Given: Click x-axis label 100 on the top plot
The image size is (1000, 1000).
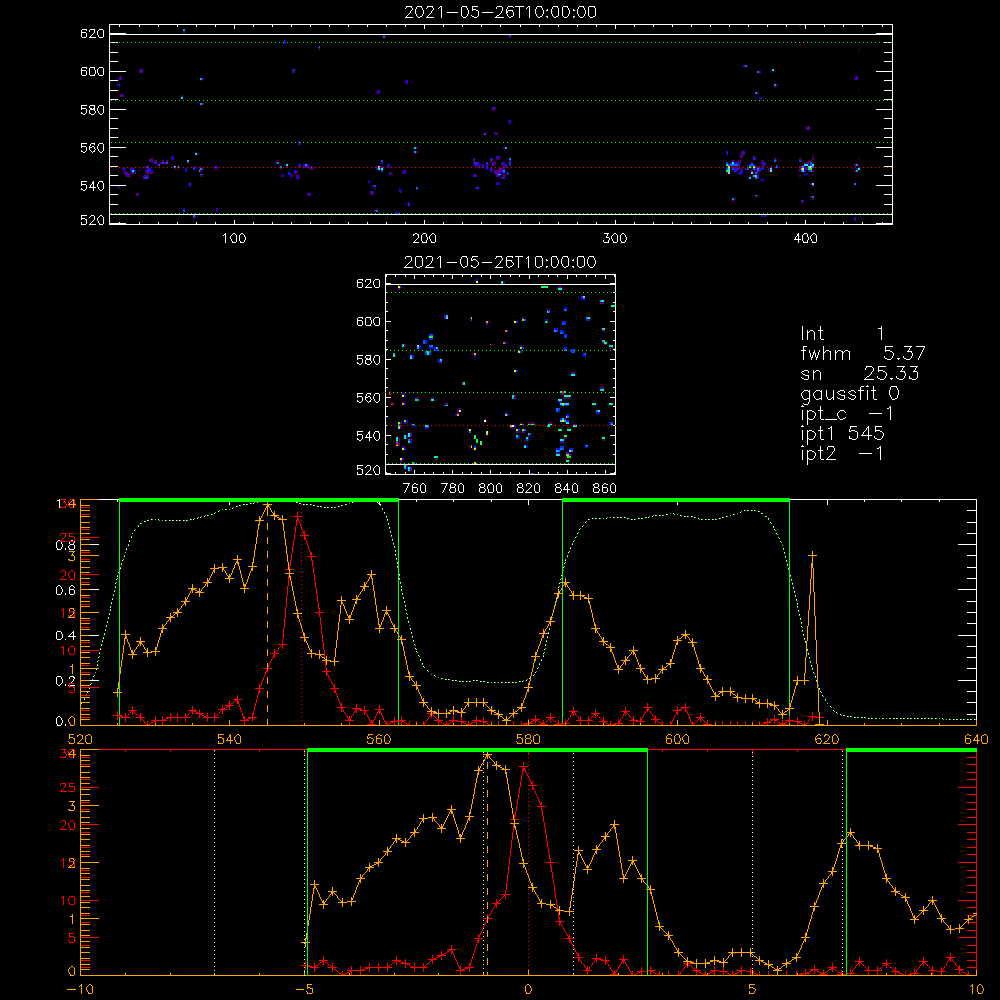Looking at the screenshot, I should (x=234, y=239).
